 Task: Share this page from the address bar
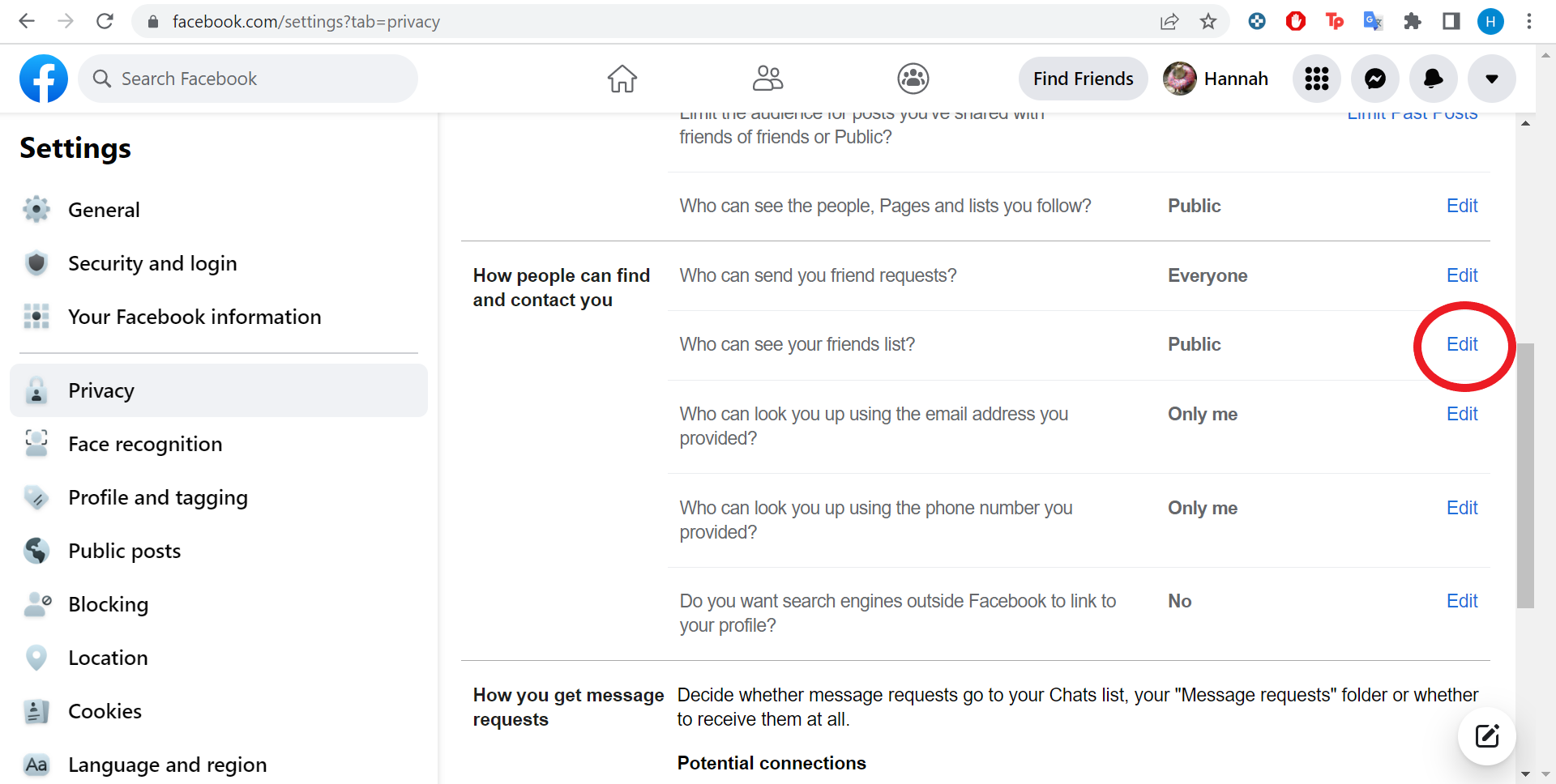(1169, 21)
